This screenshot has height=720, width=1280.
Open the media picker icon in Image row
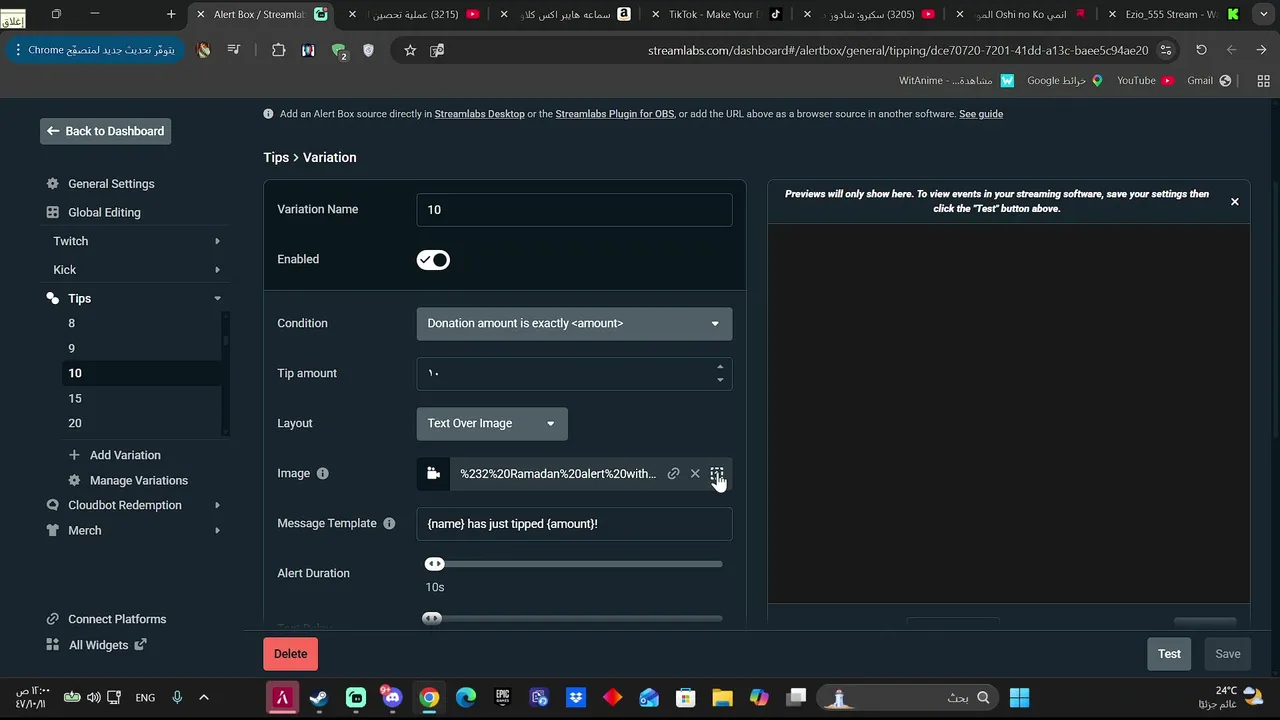[x=433, y=474]
